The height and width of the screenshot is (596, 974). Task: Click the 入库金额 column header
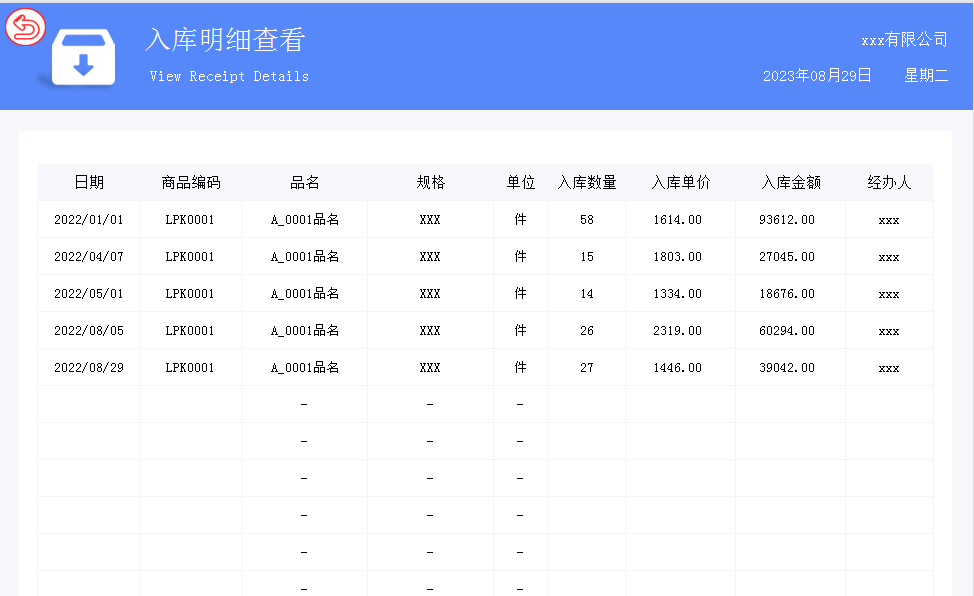tap(791, 182)
